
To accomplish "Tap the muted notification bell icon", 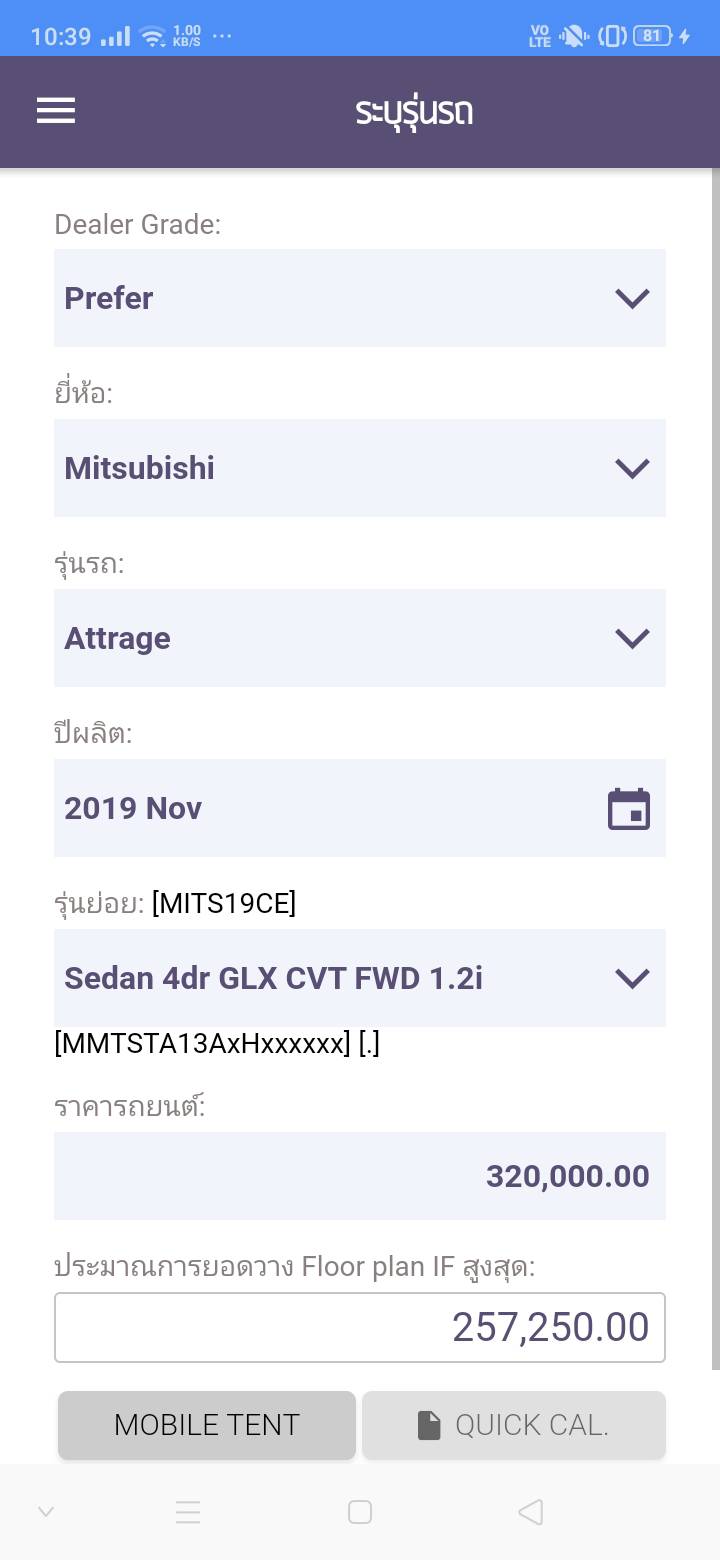I will [574, 37].
